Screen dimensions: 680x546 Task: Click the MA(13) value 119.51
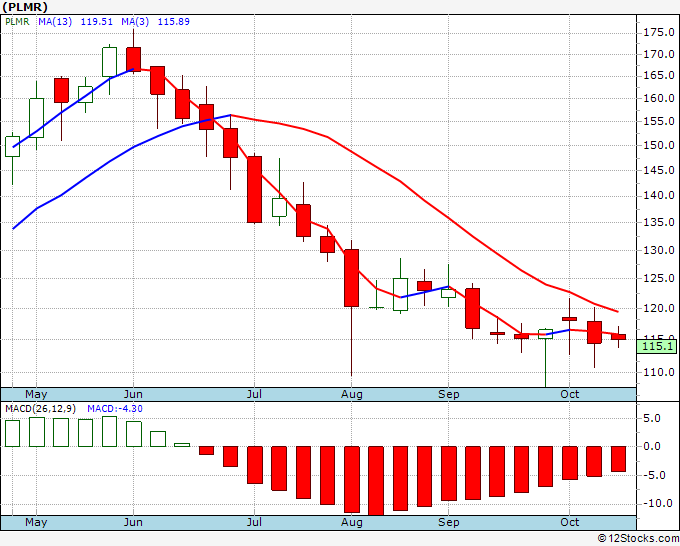point(97,22)
